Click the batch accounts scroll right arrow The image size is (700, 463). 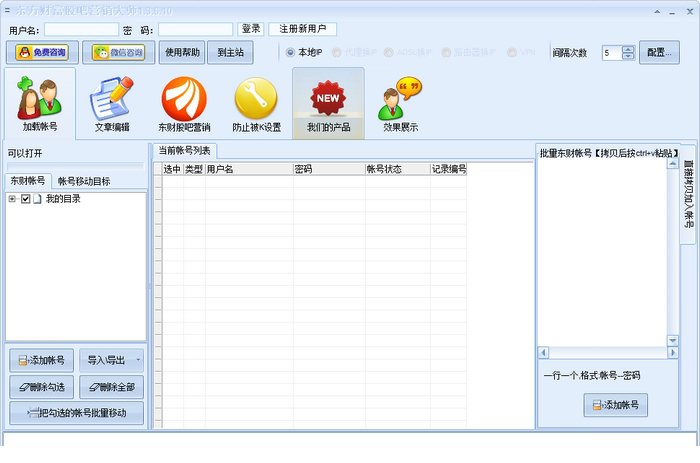pos(673,352)
